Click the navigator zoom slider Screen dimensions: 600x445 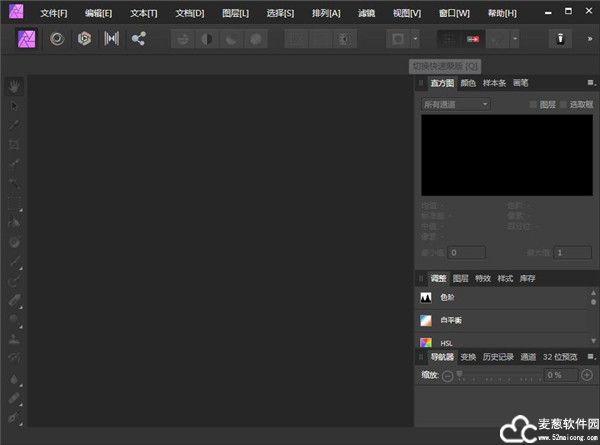point(497,375)
